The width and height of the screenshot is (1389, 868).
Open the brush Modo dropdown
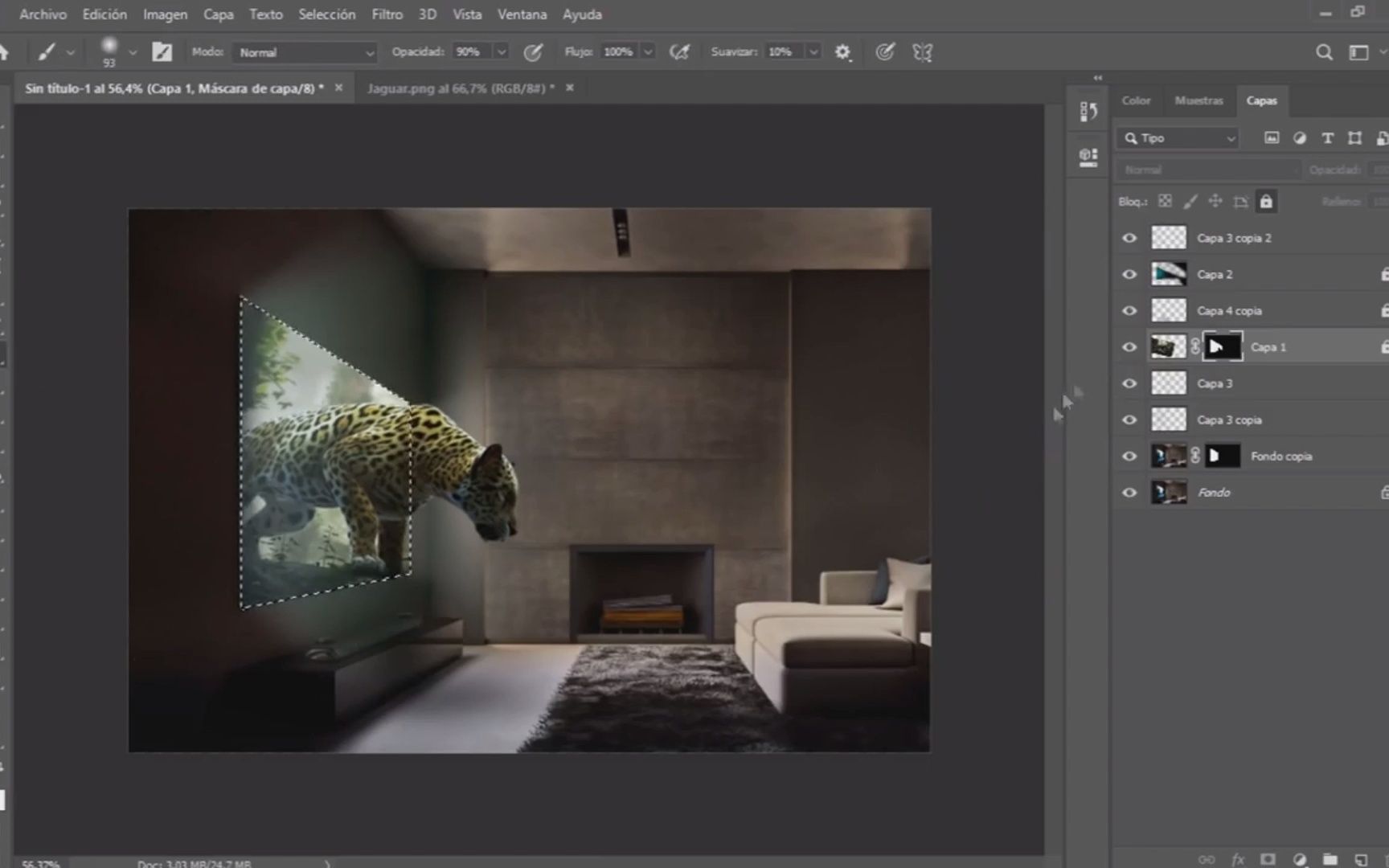click(x=305, y=52)
